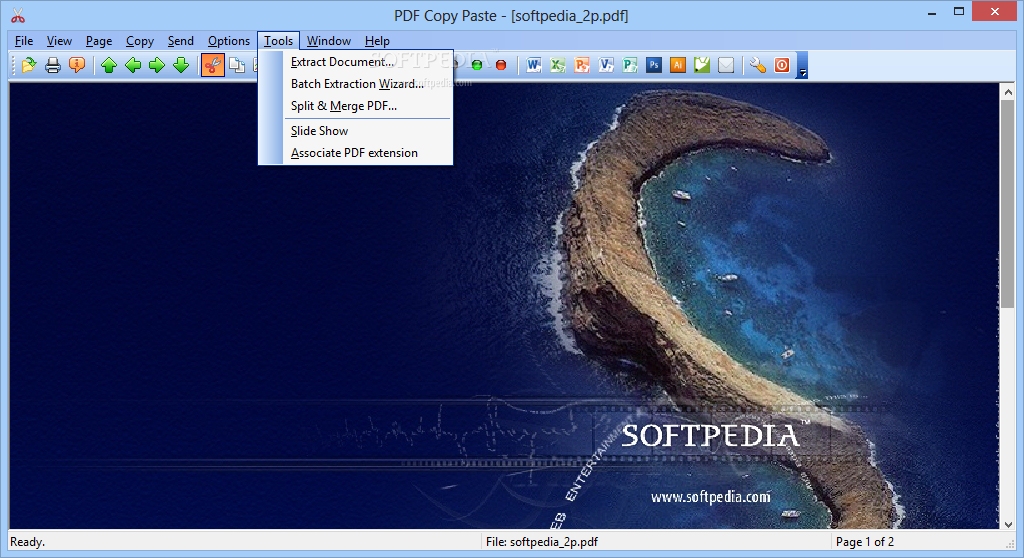The image size is (1024, 558).
Task: Click the green right arrow icon
Action: tap(157, 65)
